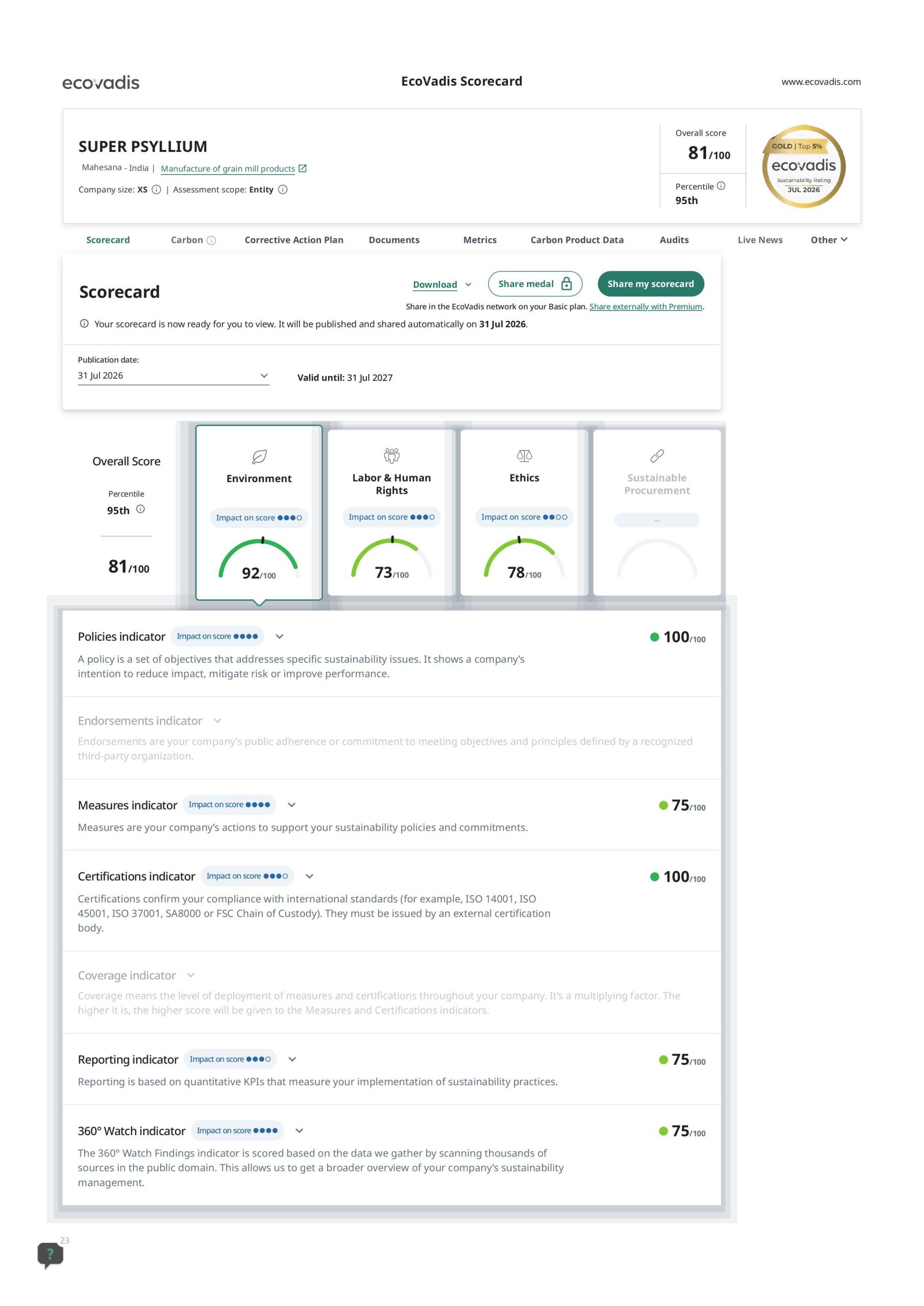Viewport: 924px width, 1306px height.
Task: Open Manufacture of grain mill products link
Action: [228, 169]
